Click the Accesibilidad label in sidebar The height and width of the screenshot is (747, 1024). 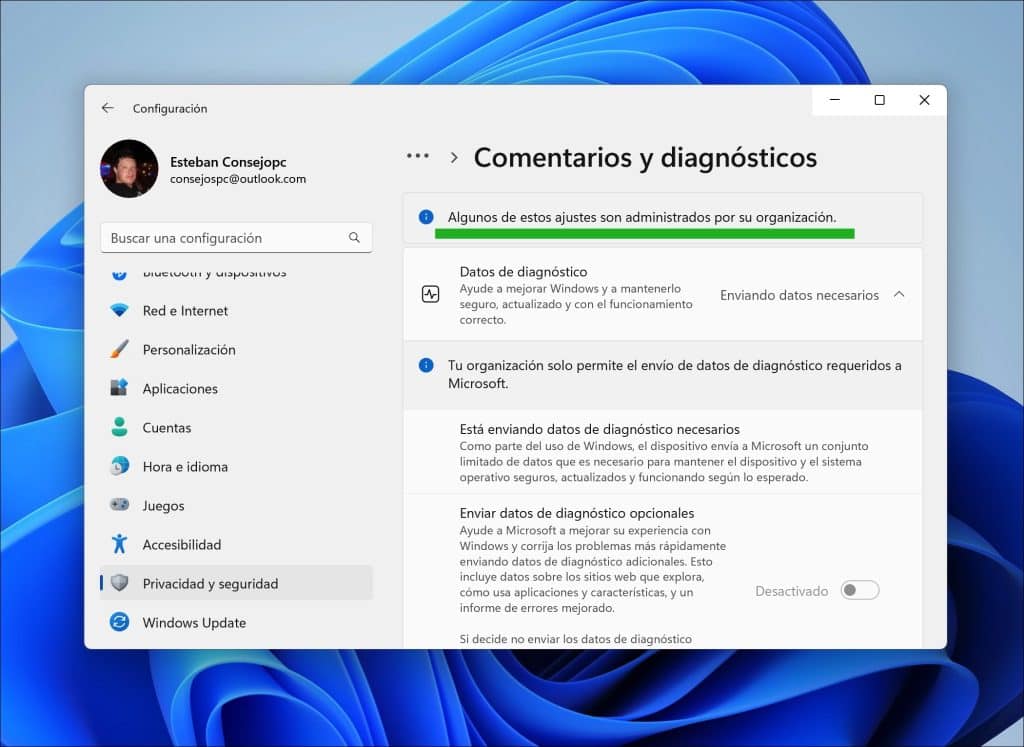(x=182, y=545)
